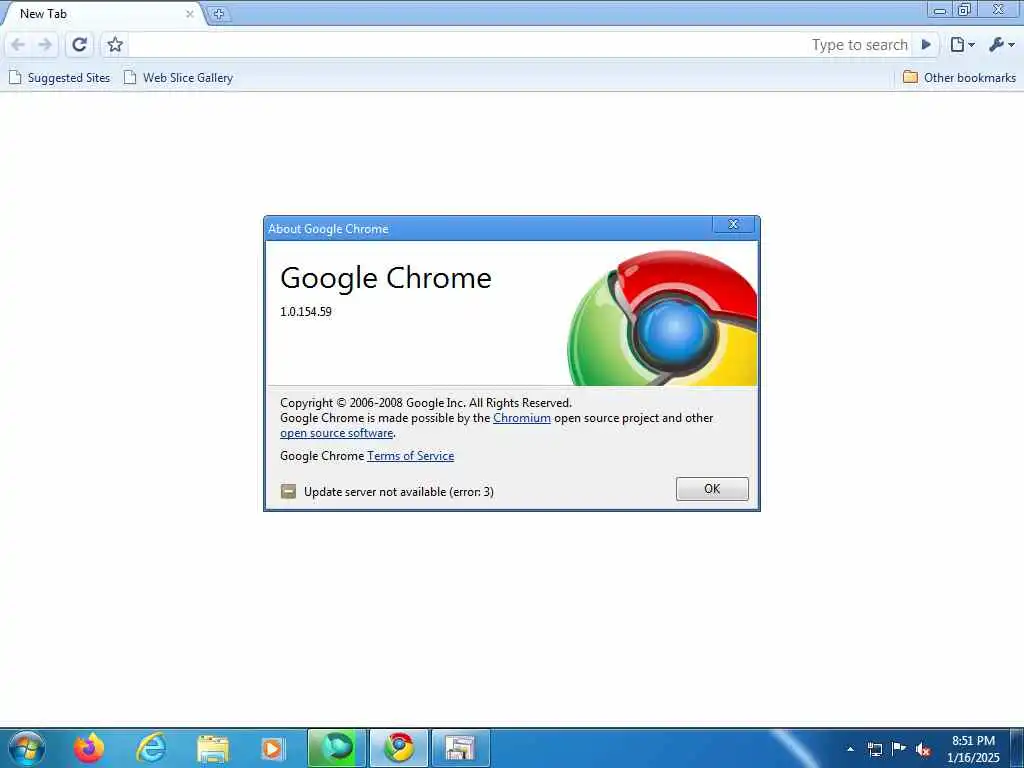Show hidden icons in the system tray

pos(850,749)
